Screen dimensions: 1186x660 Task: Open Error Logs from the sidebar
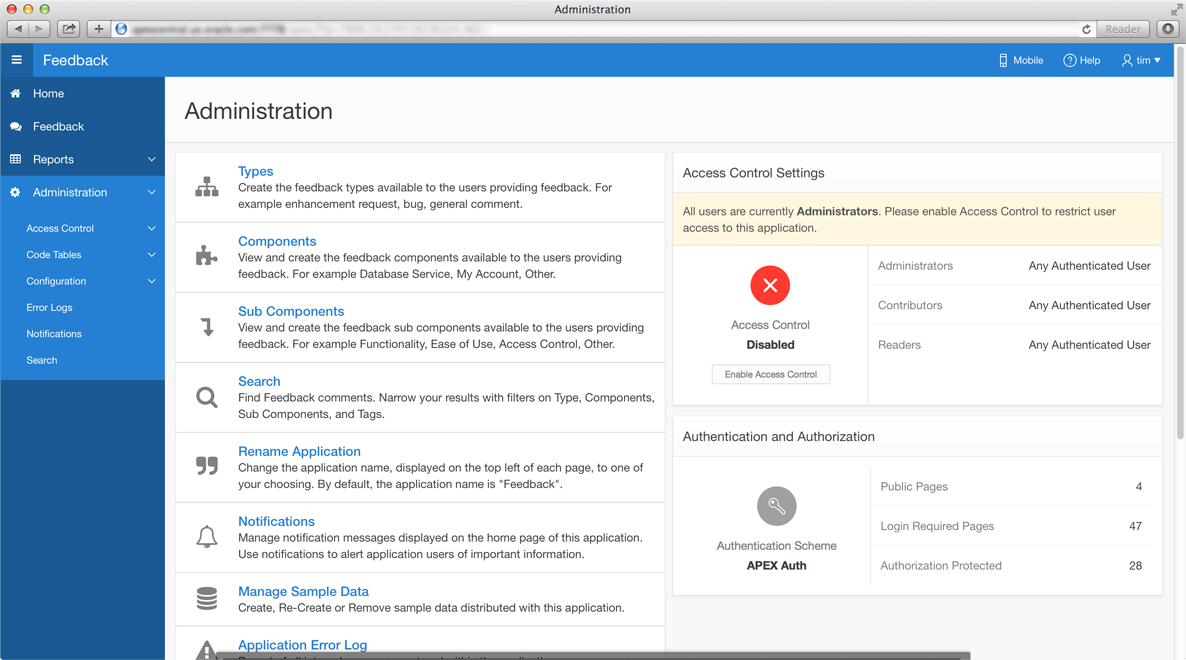tap(49, 308)
